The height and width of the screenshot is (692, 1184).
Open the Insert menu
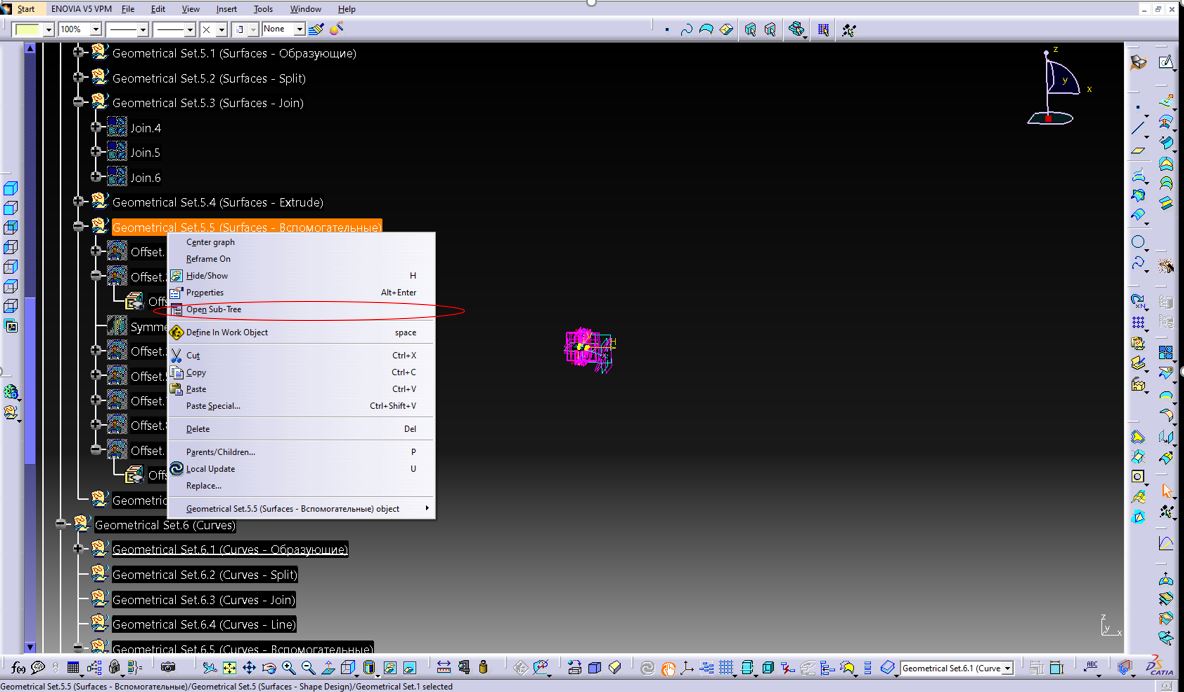point(227,9)
